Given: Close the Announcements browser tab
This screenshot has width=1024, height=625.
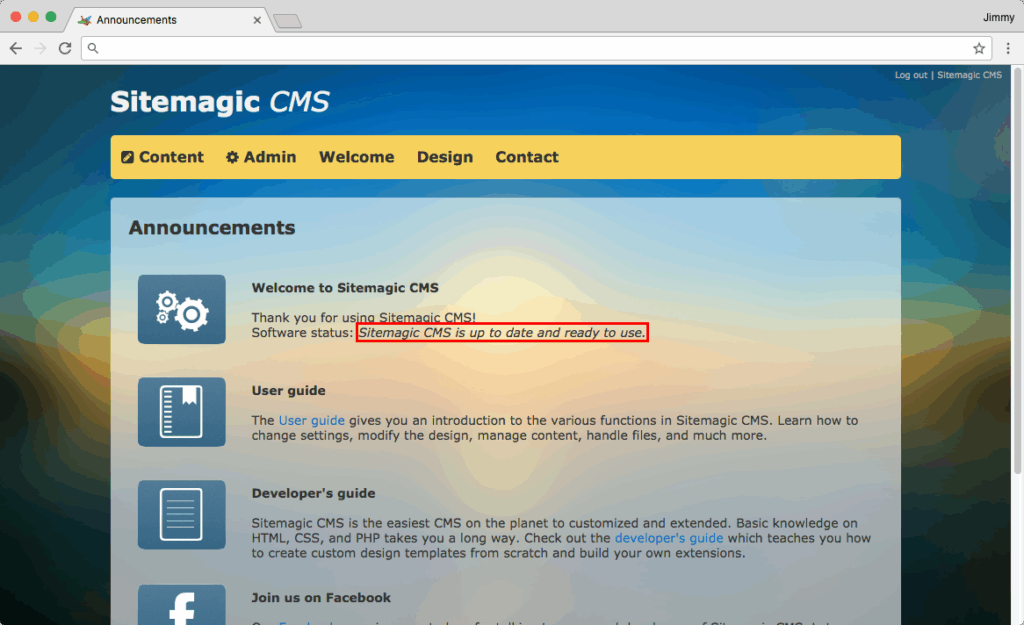Looking at the screenshot, I should 257,20.
